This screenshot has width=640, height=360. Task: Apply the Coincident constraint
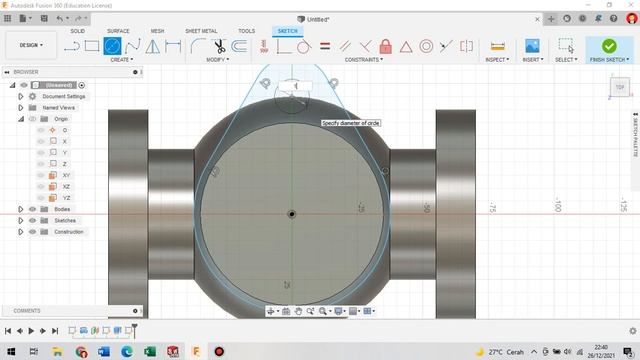coord(284,46)
